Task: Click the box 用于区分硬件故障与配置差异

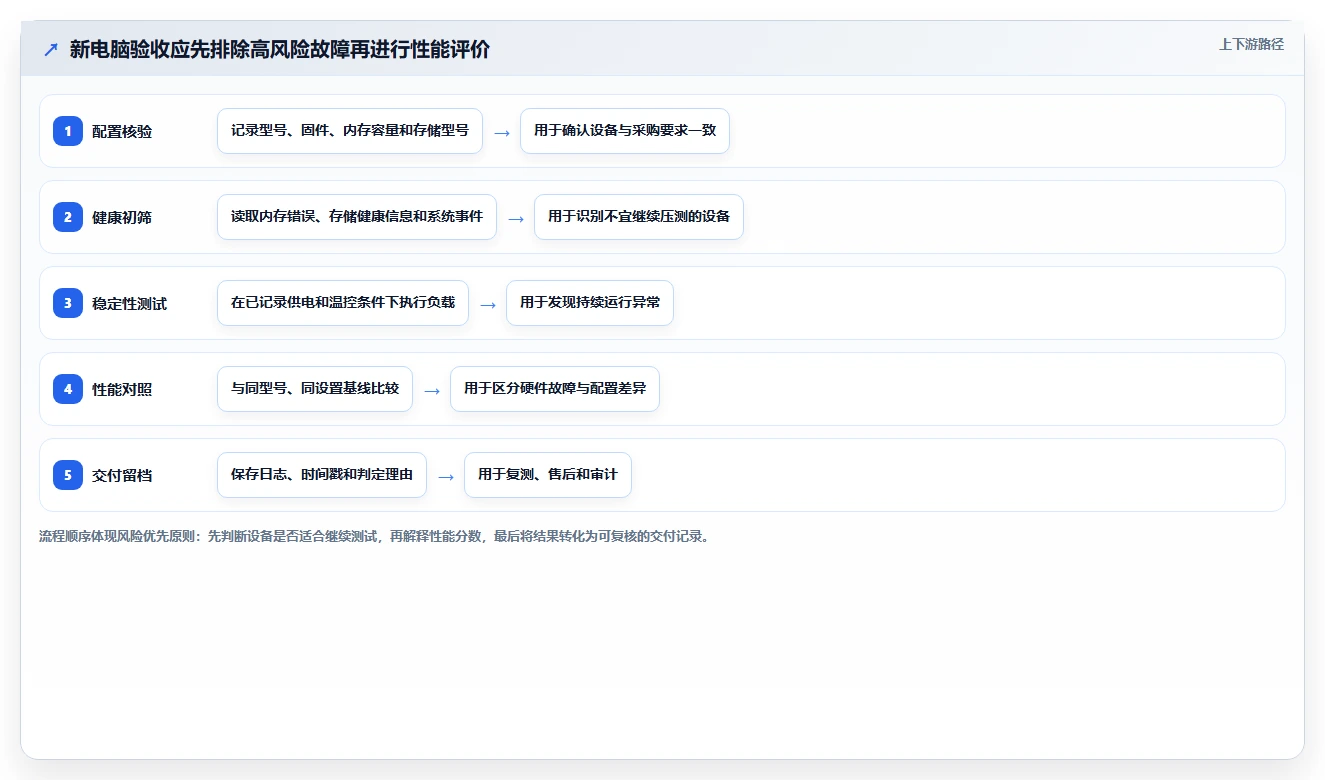Action: [555, 389]
